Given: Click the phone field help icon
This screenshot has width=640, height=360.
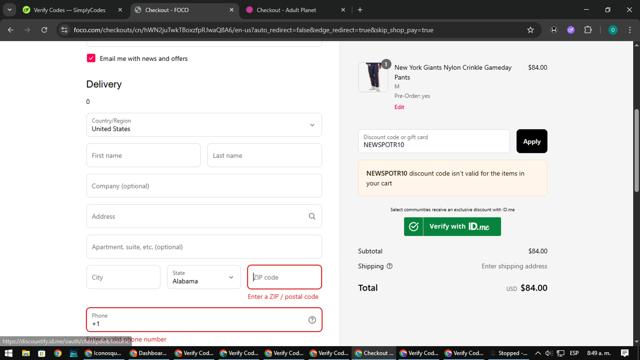Looking at the screenshot, I should click(312, 320).
